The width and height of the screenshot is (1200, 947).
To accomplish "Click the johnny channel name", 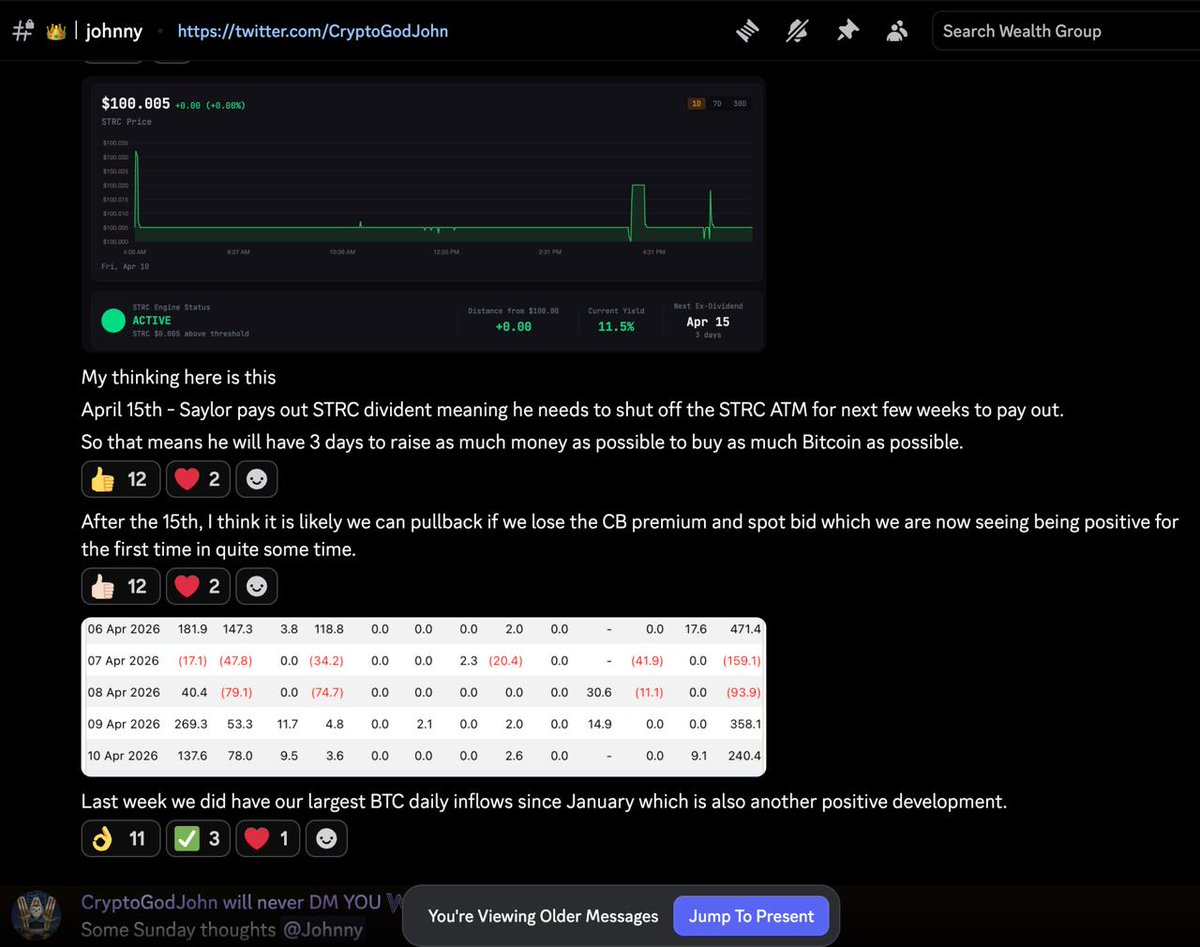I will tap(114, 31).
